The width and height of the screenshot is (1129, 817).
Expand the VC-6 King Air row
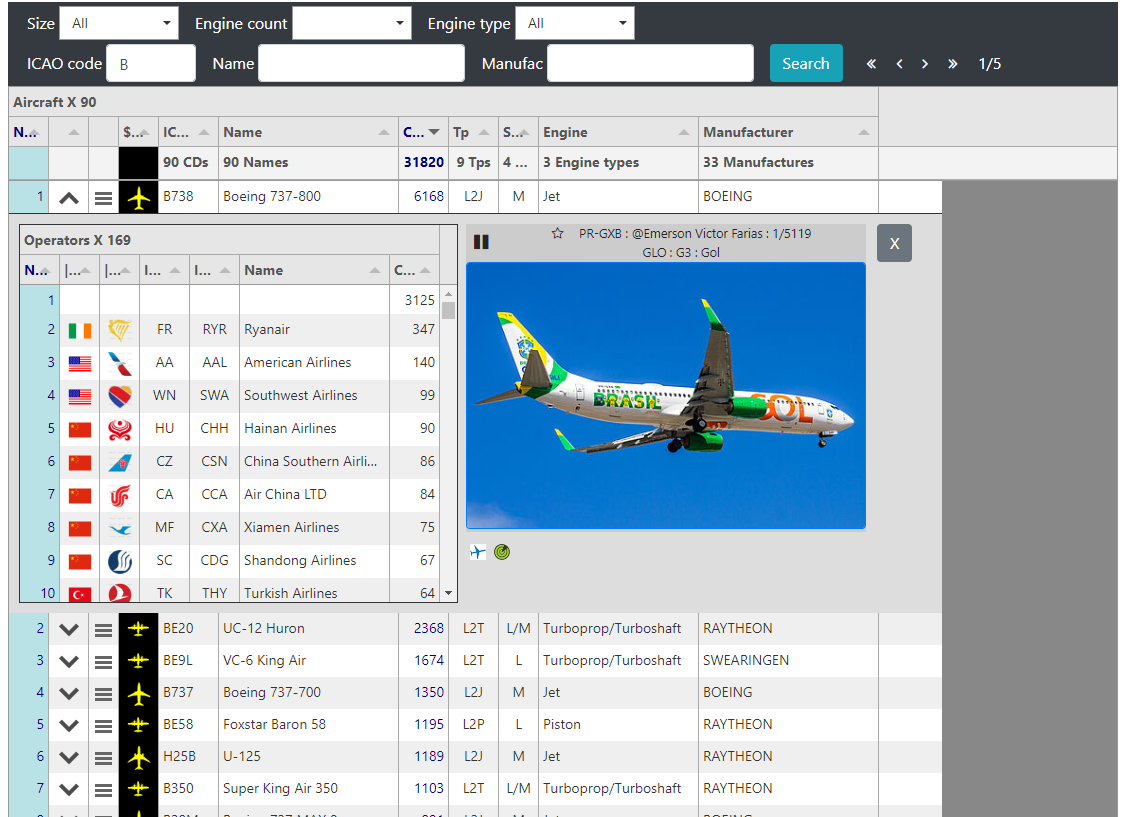pos(69,662)
